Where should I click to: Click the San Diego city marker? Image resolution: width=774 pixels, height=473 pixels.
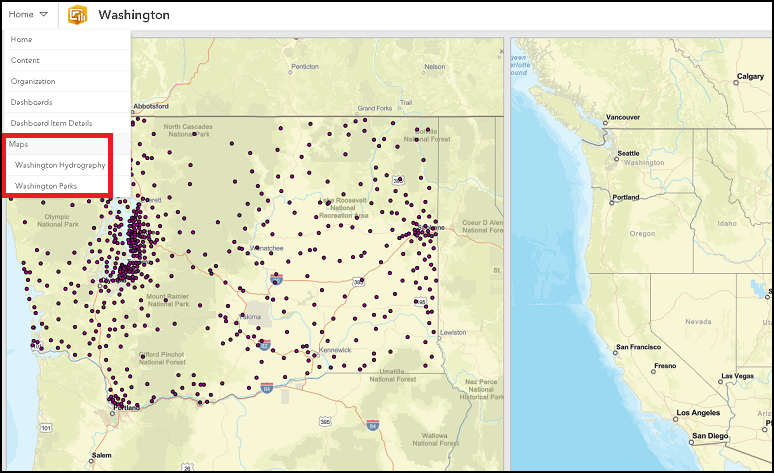click(x=689, y=441)
